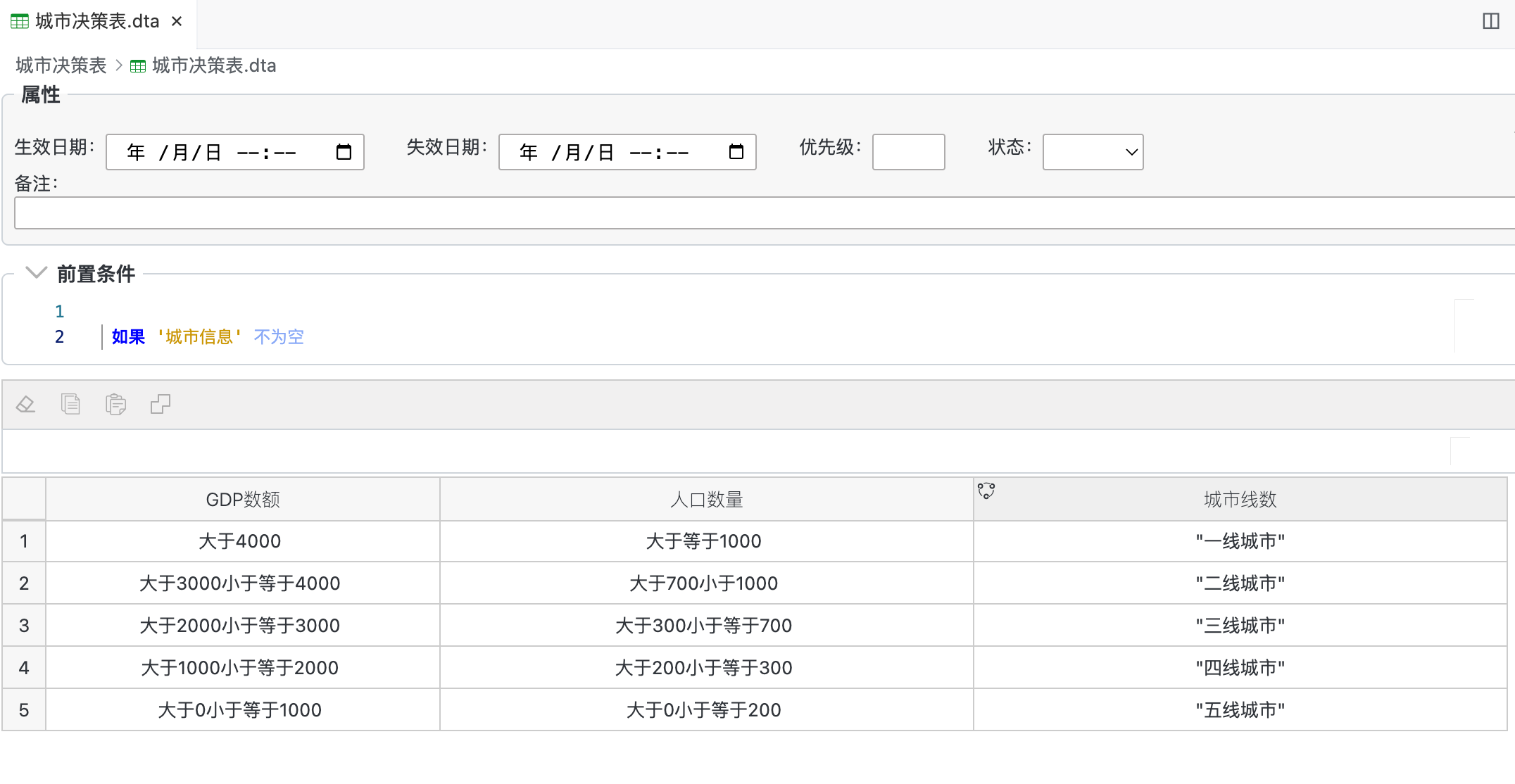Close the 城市决策表.dta tab
This screenshot has width=1515, height=784.
tap(177, 22)
